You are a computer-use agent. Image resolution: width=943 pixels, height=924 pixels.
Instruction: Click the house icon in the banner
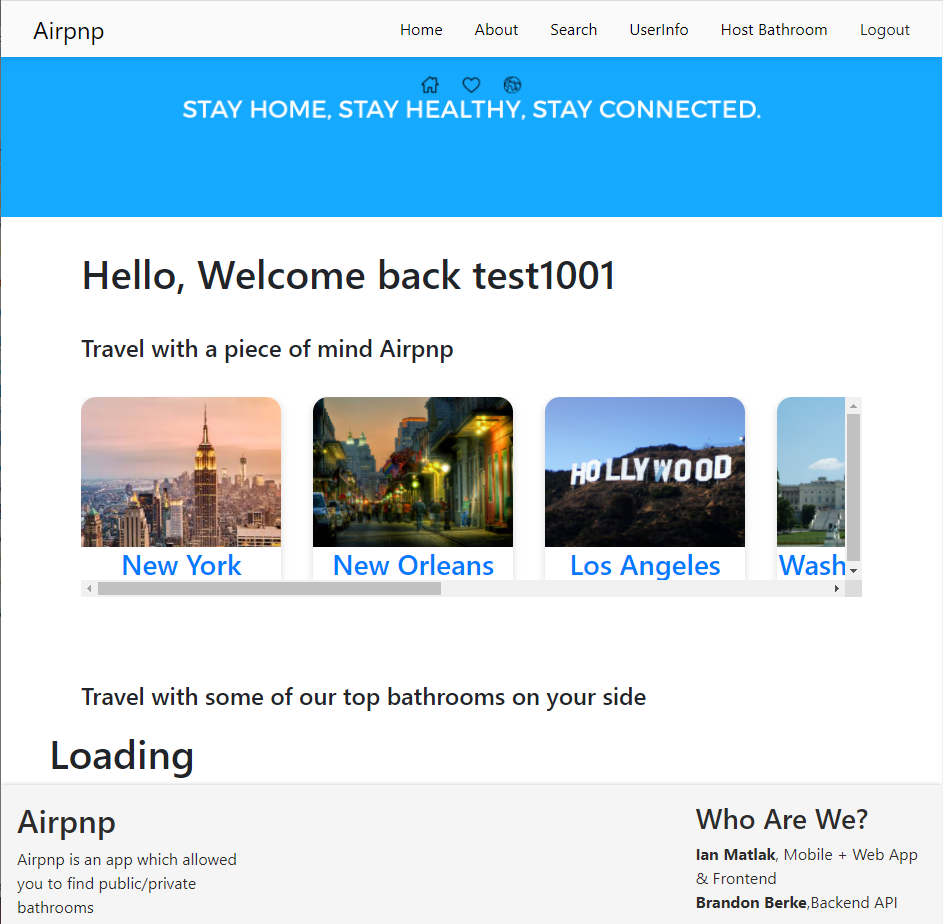click(x=430, y=85)
